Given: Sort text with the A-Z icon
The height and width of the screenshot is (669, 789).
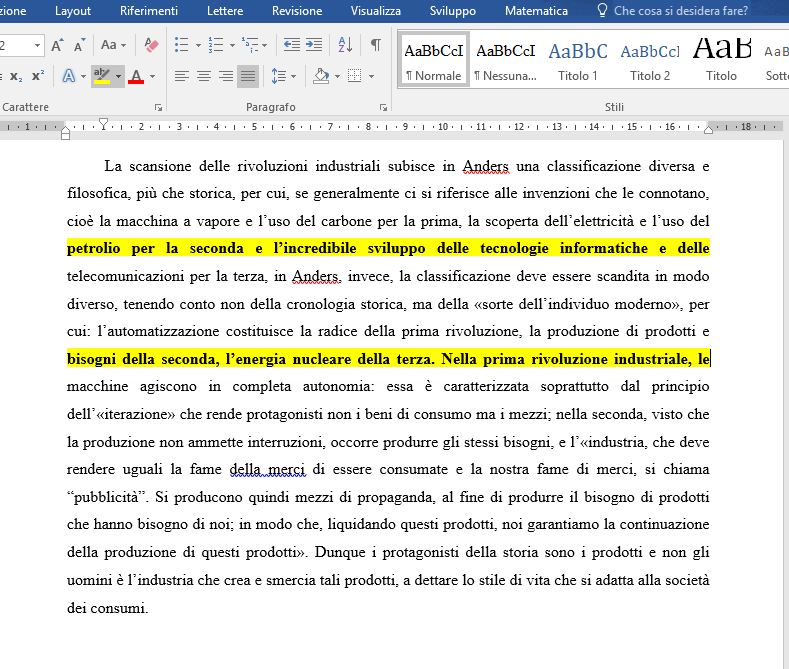Looking at the screenshot, I should 345,45.
